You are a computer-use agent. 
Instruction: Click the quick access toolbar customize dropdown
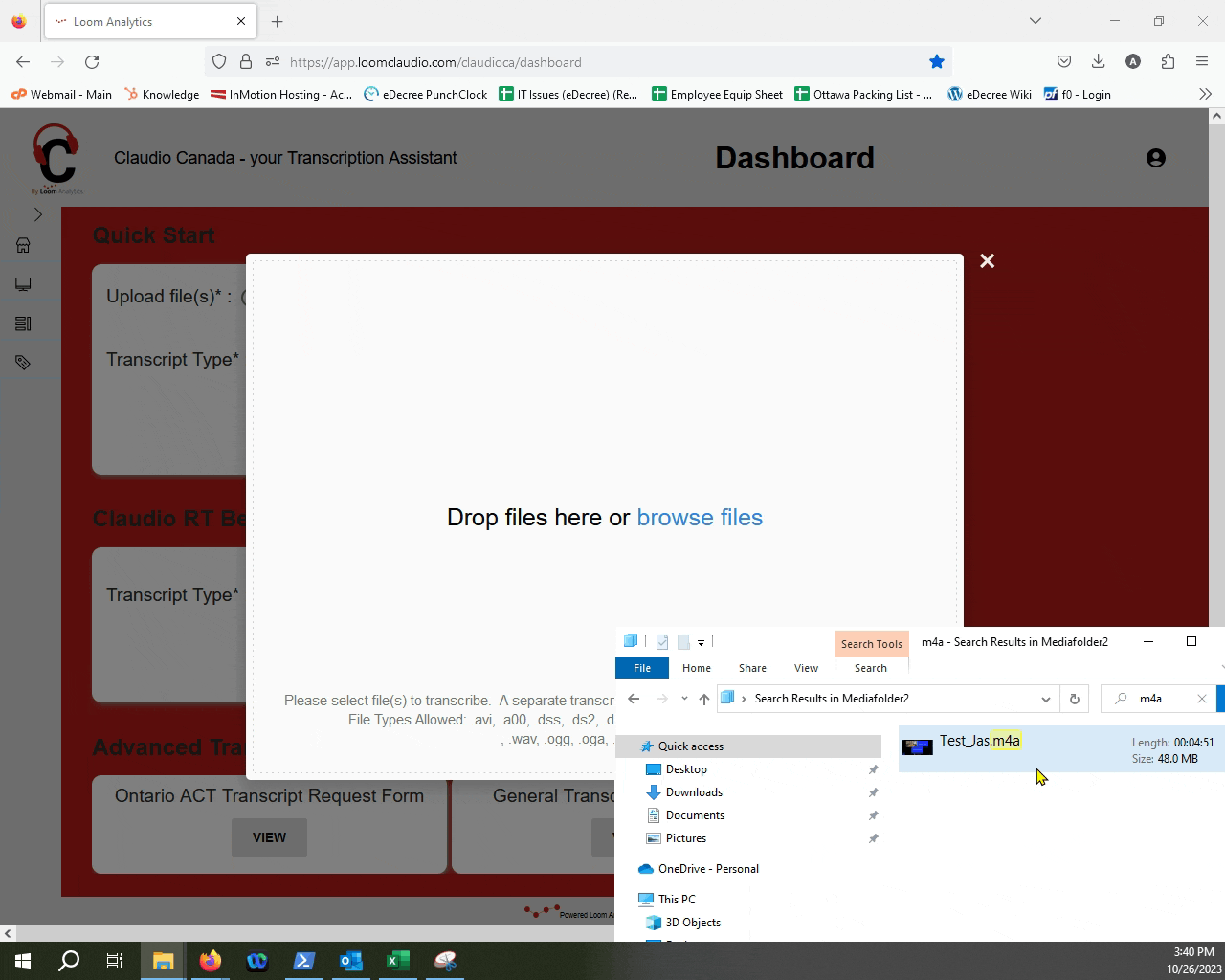tap(701, 642)
